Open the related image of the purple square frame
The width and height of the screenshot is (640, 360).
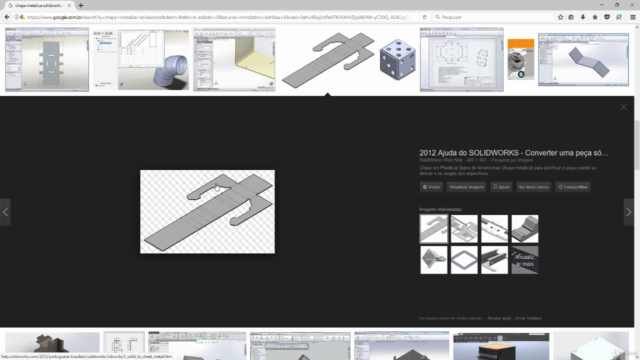pyautogui.click(x=464, y=260)
